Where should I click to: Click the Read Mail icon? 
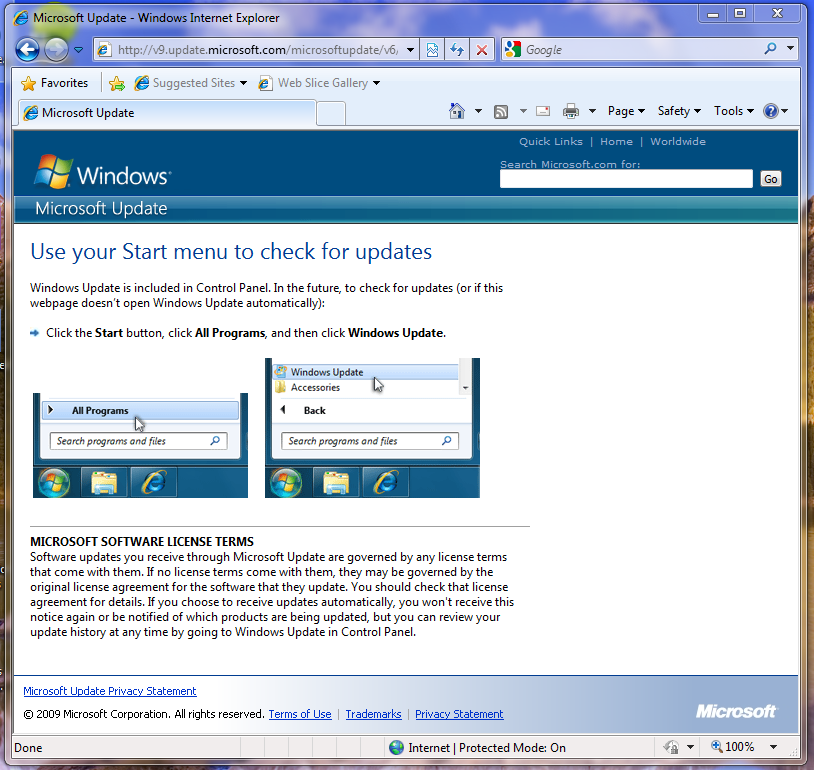click(543, 111)
